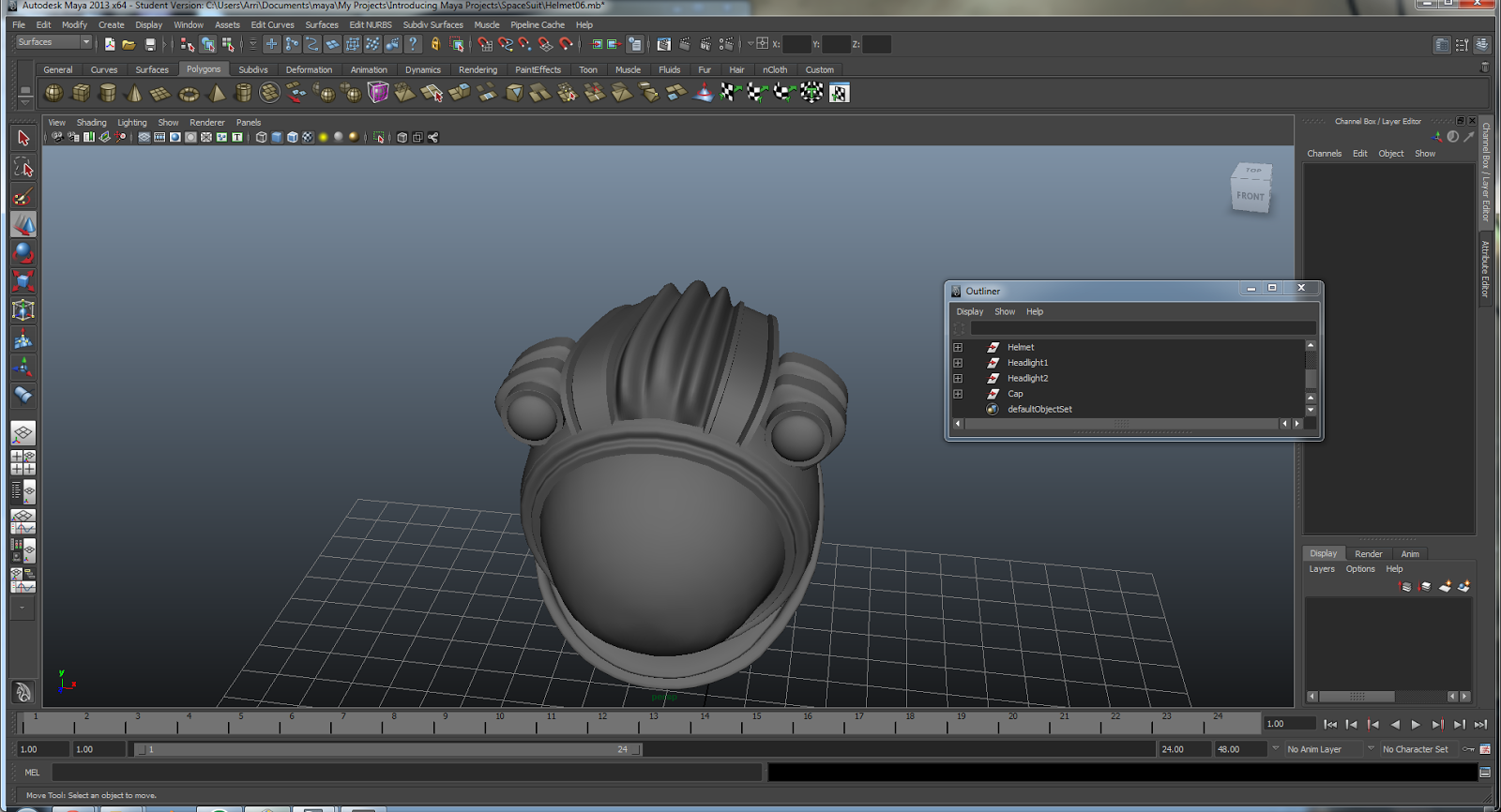
Task: Toggle Smooth Shade All in viewport
Action: (x=277, y=137)
